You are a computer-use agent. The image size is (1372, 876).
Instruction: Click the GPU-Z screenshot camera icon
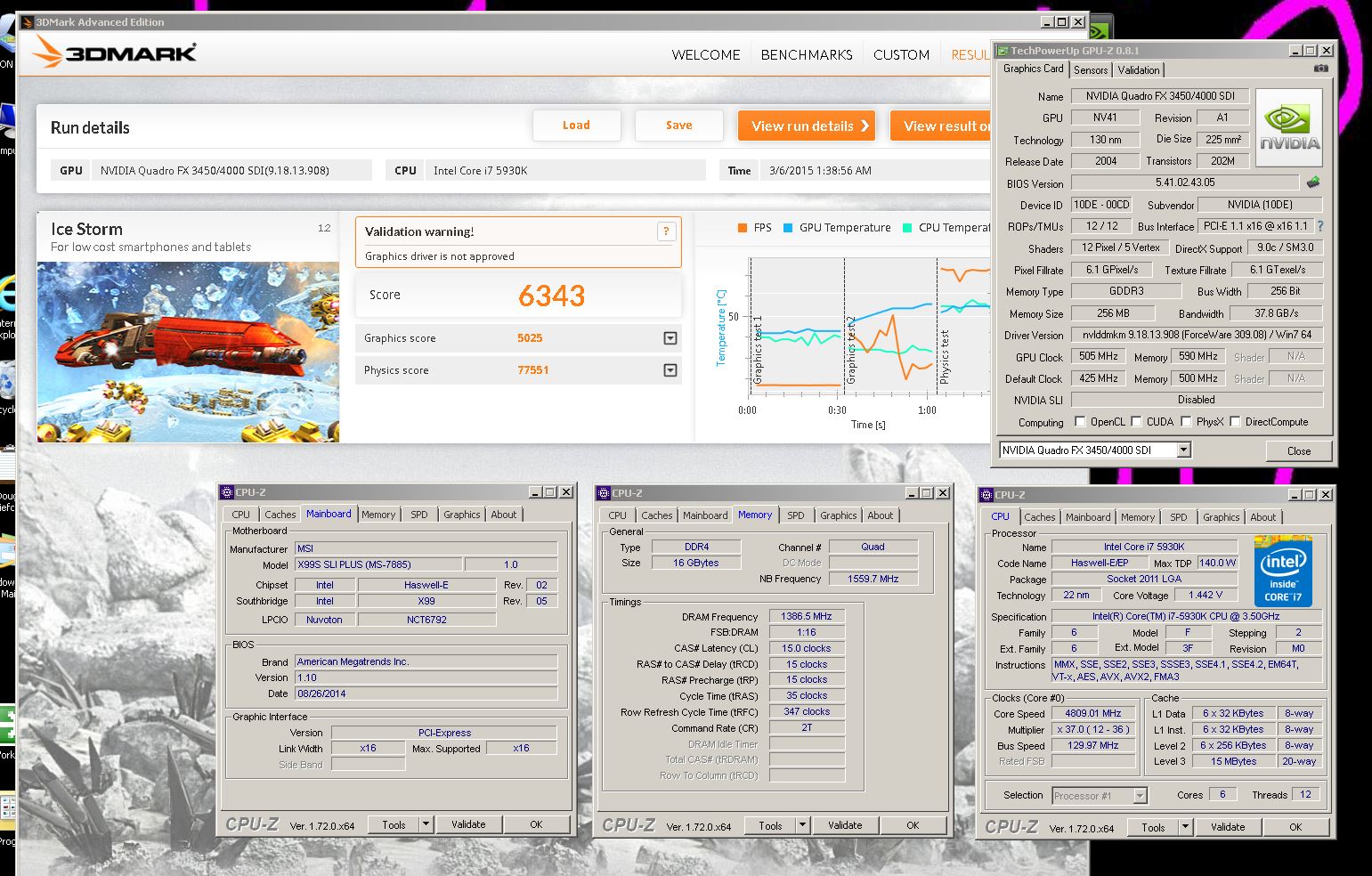[1320, 69]
